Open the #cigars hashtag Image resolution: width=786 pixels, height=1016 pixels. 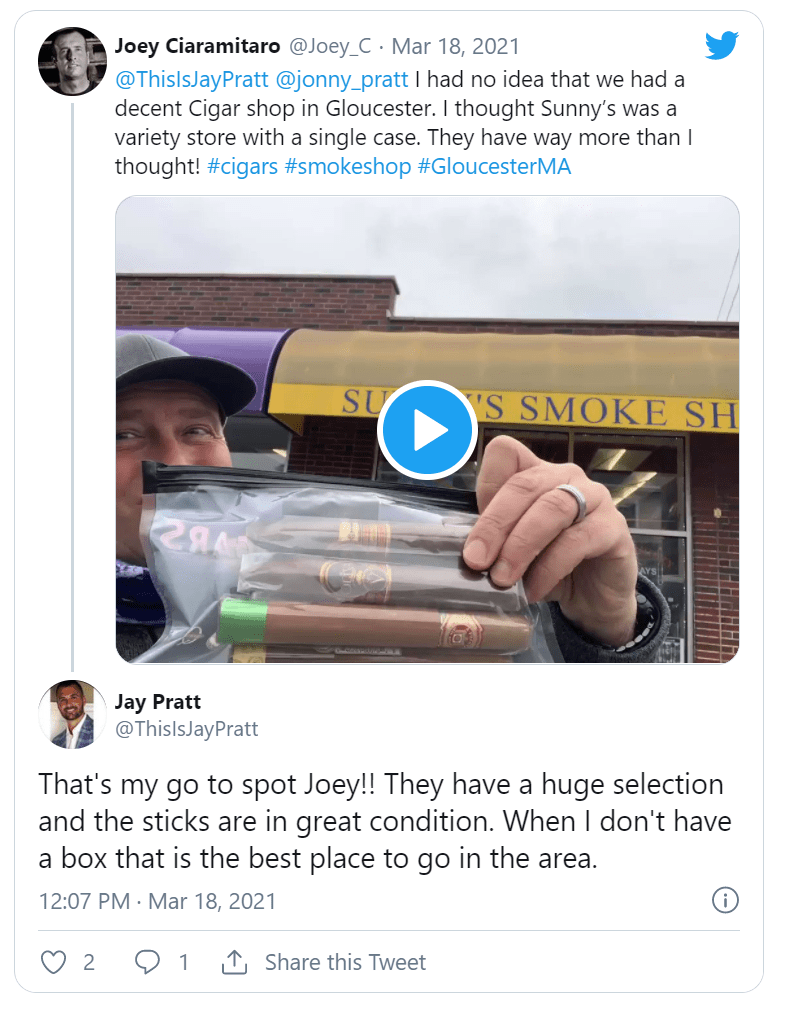pos(243,166)
